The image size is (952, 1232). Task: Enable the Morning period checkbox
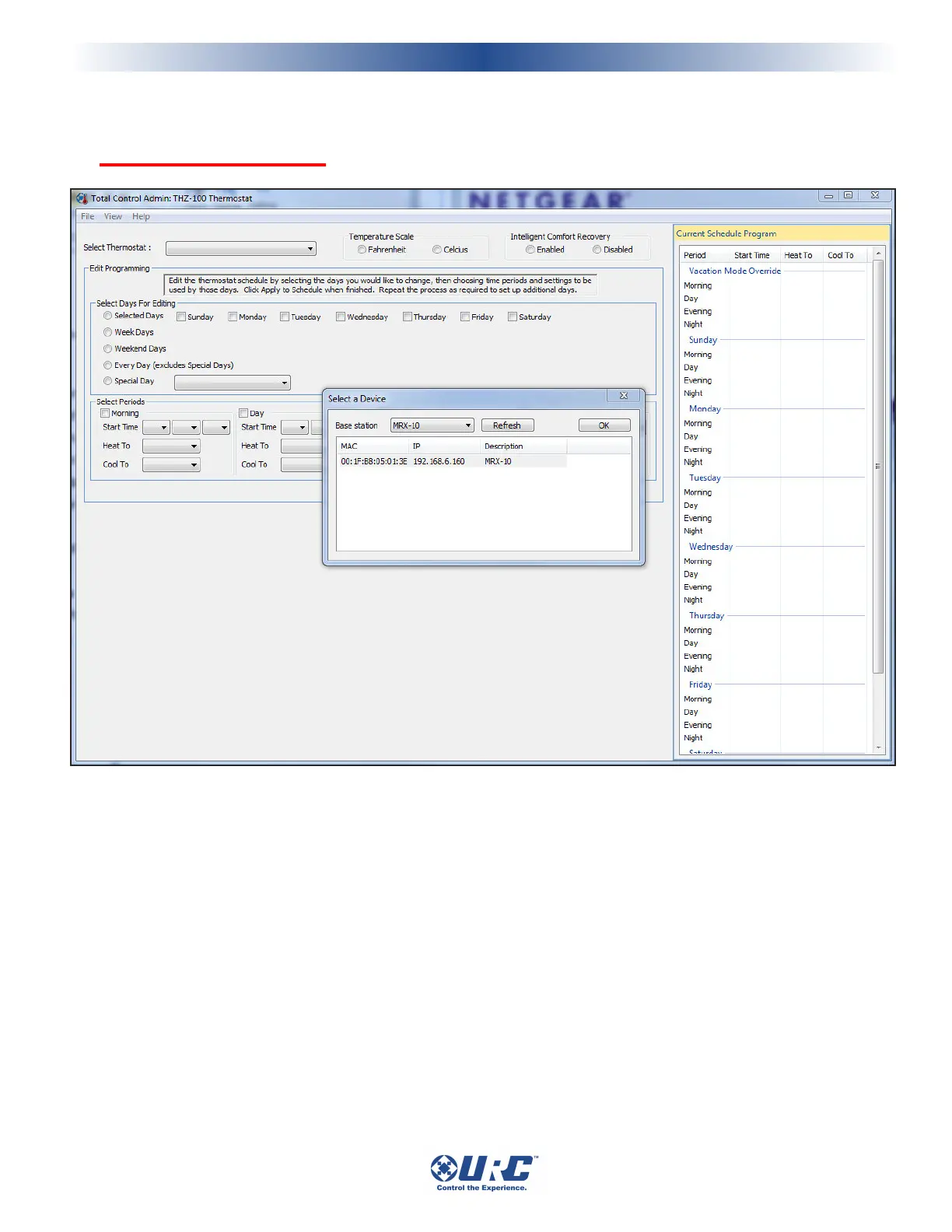point(105,413)
